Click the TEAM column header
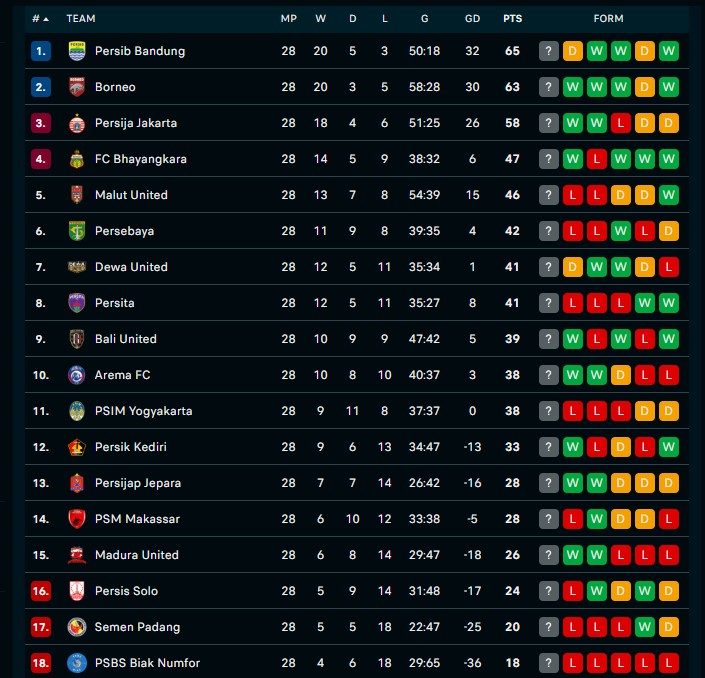 tap(81, 18)
